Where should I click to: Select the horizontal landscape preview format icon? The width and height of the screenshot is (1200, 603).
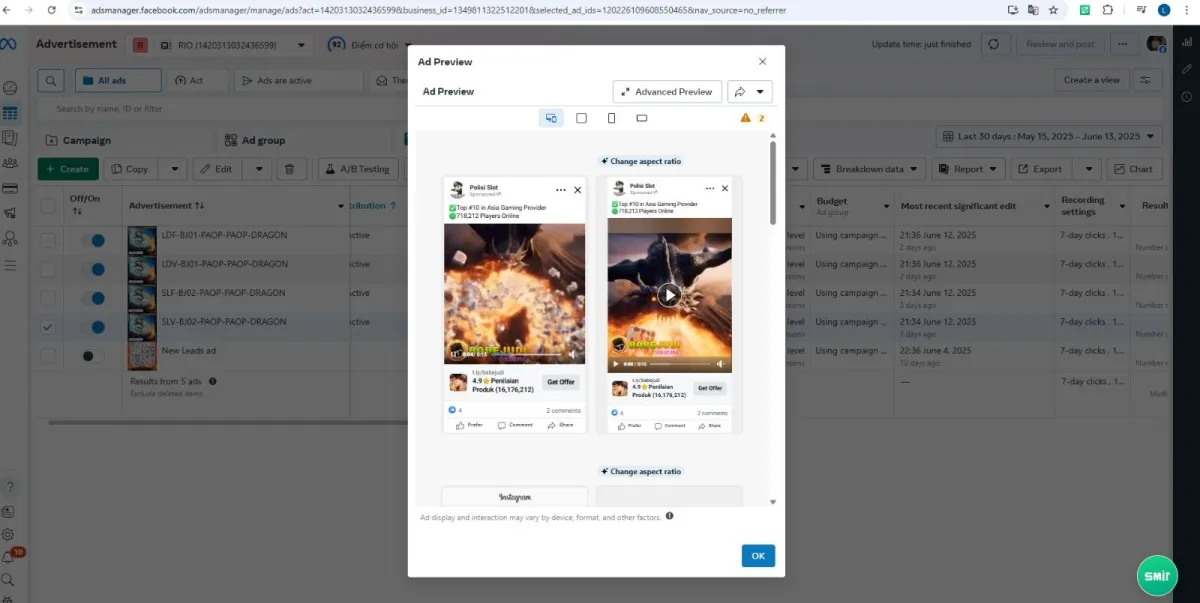pyautogui.click(x=642, y=118)
